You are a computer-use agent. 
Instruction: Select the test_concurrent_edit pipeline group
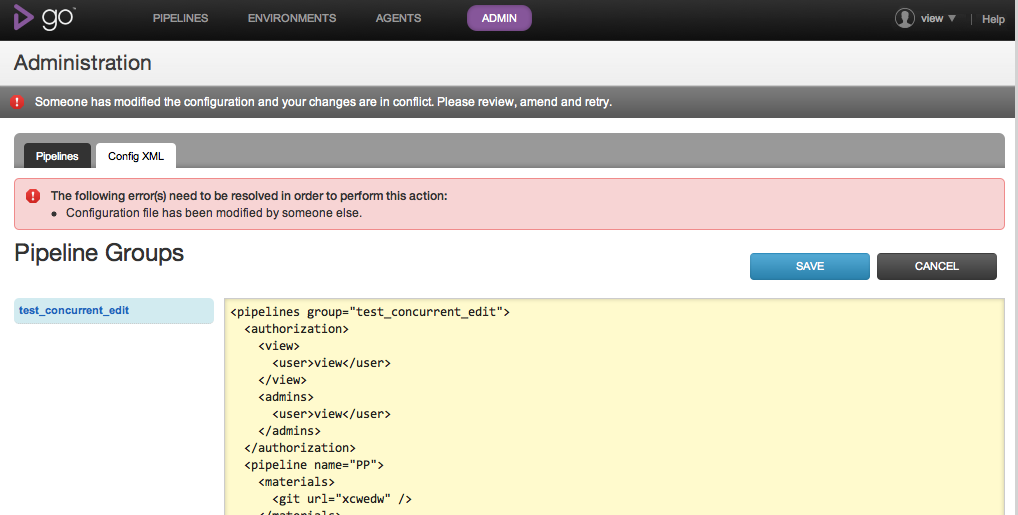74,311
